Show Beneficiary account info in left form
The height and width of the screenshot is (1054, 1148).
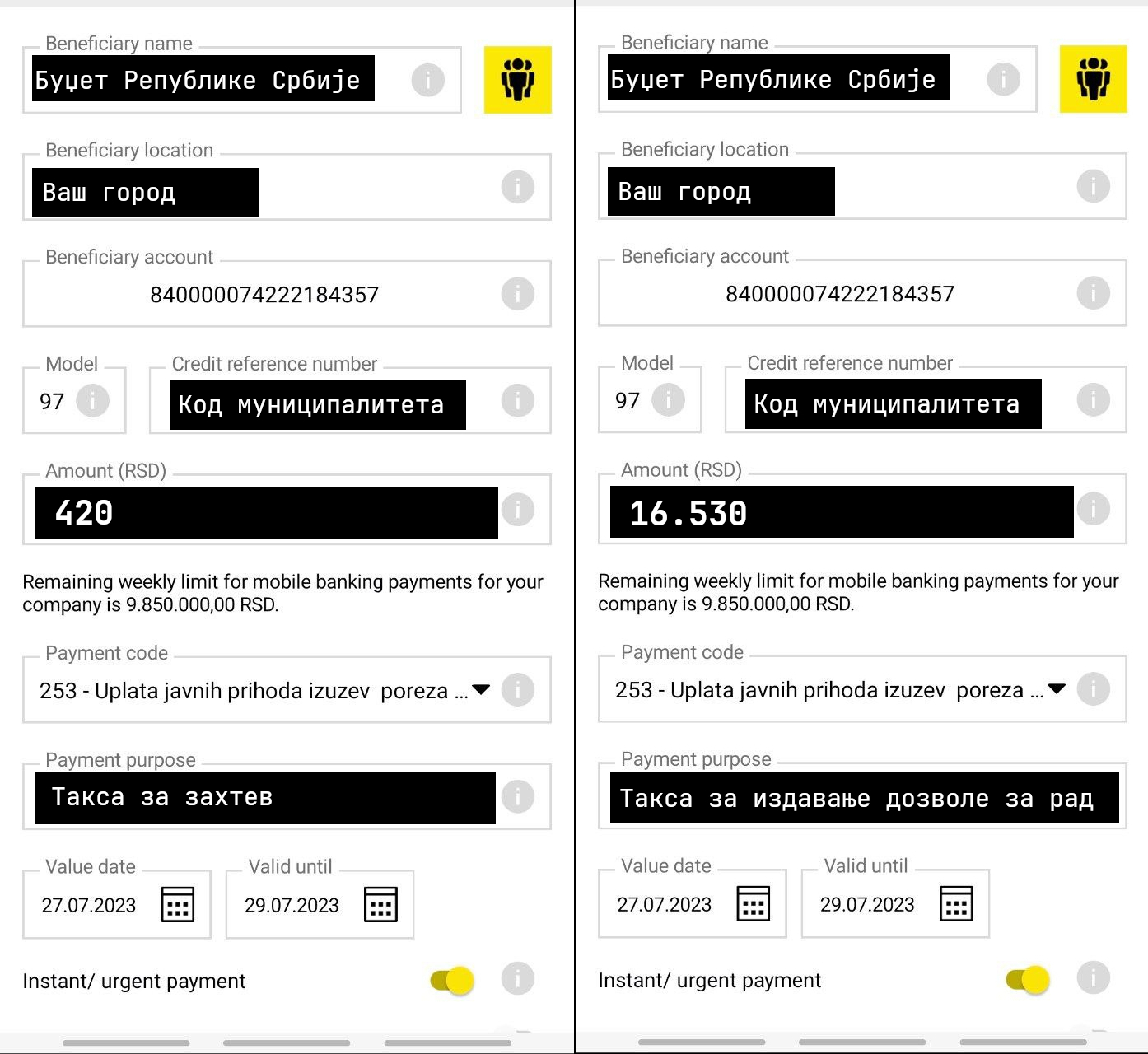(517, 294)
